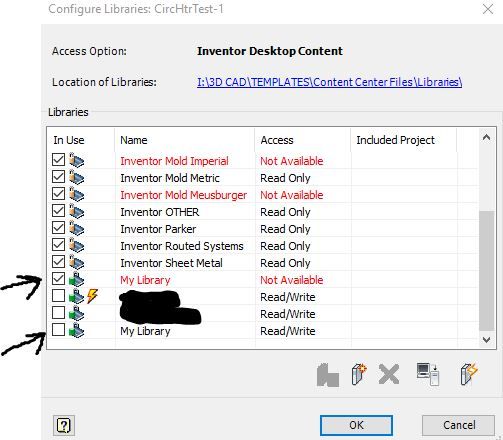Click the grayed-out Library Tools icon
The width and height of the screenshot is (503, 440).
(328, 375)
